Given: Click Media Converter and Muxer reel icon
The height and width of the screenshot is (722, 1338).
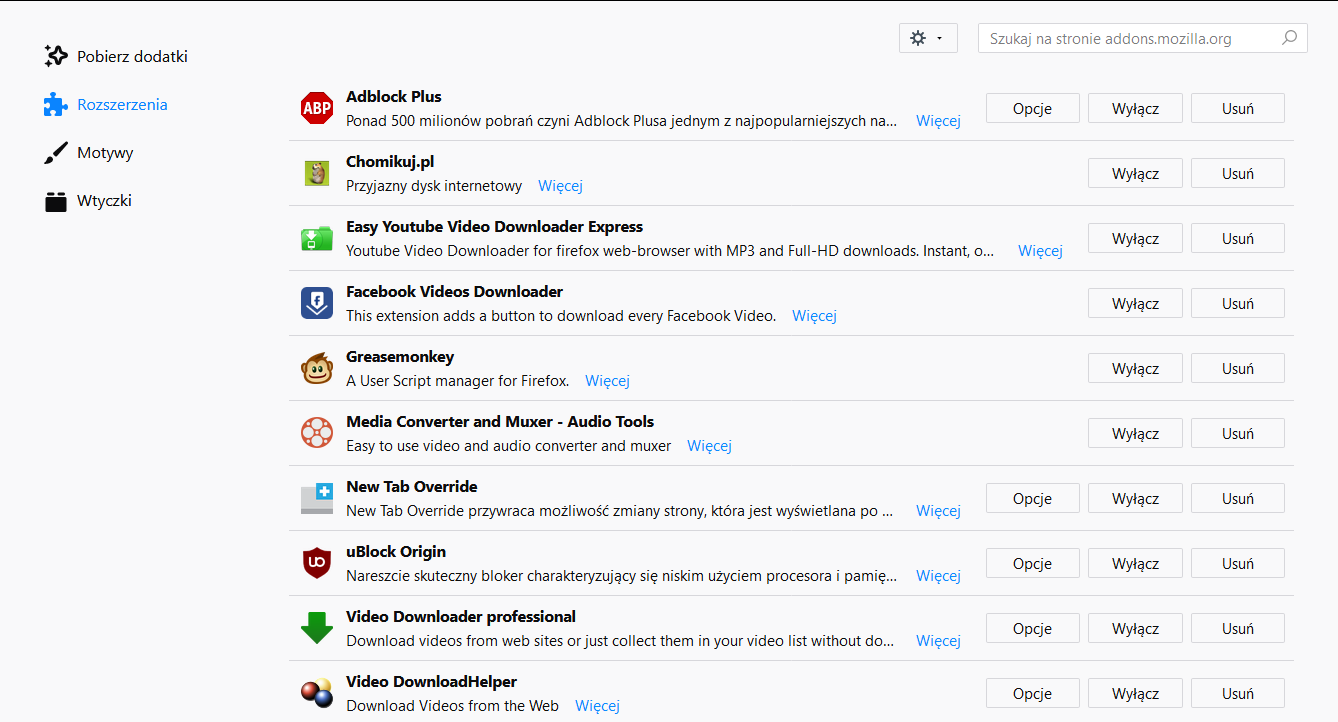Looking at the screenshot, I should click(317, 433).
